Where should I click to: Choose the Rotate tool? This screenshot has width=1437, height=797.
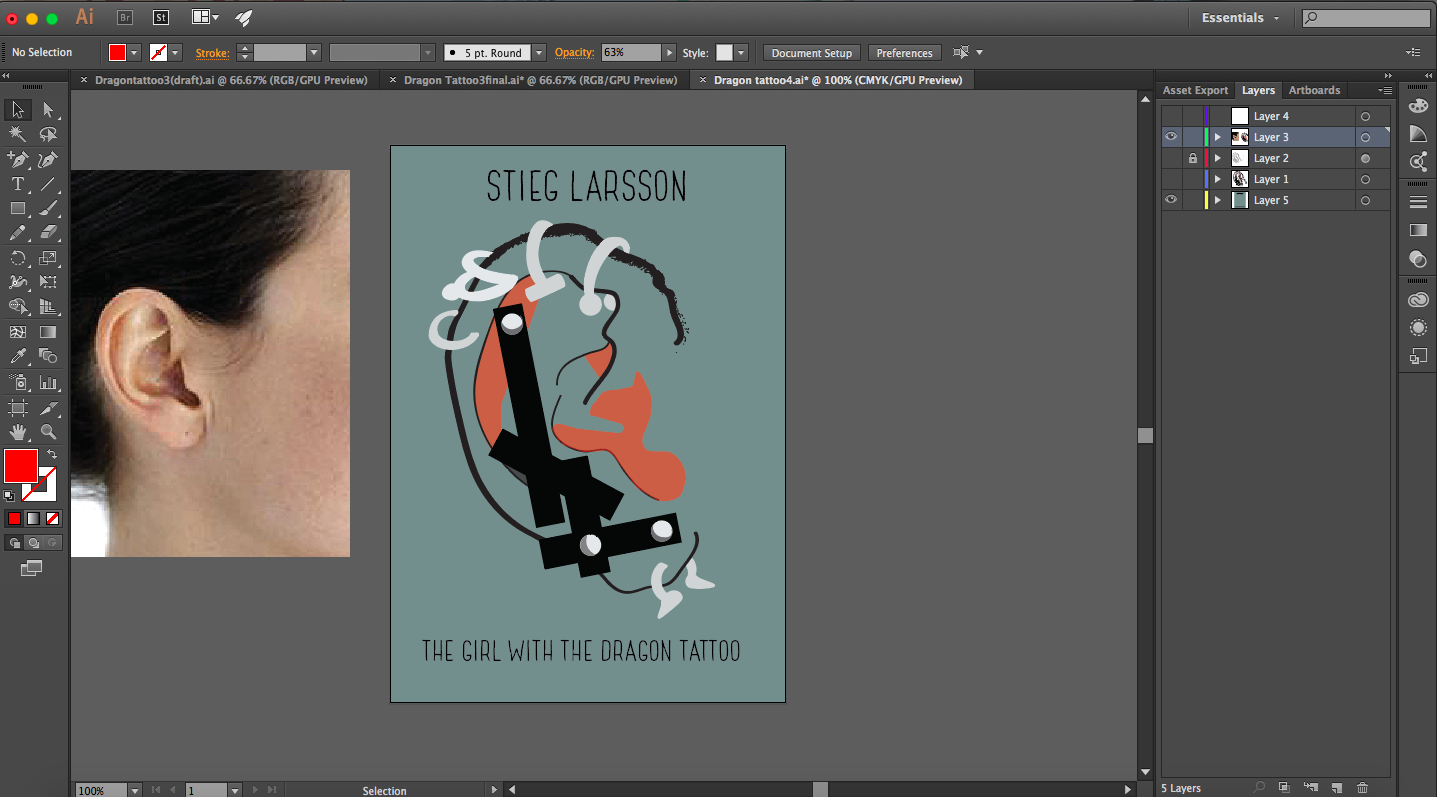tap(18, 258)
